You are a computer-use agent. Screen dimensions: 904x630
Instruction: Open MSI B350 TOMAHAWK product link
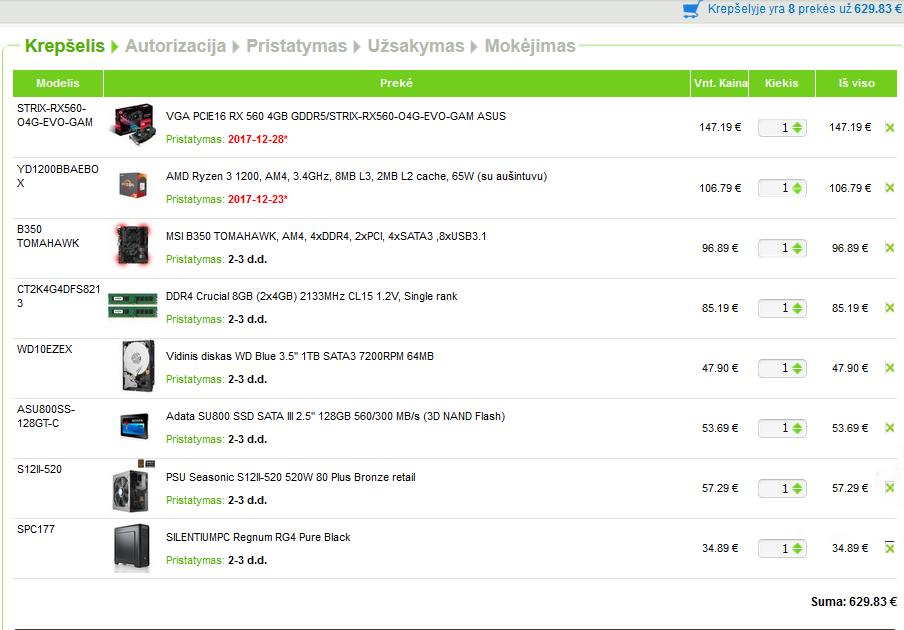[x=326, y=236]
